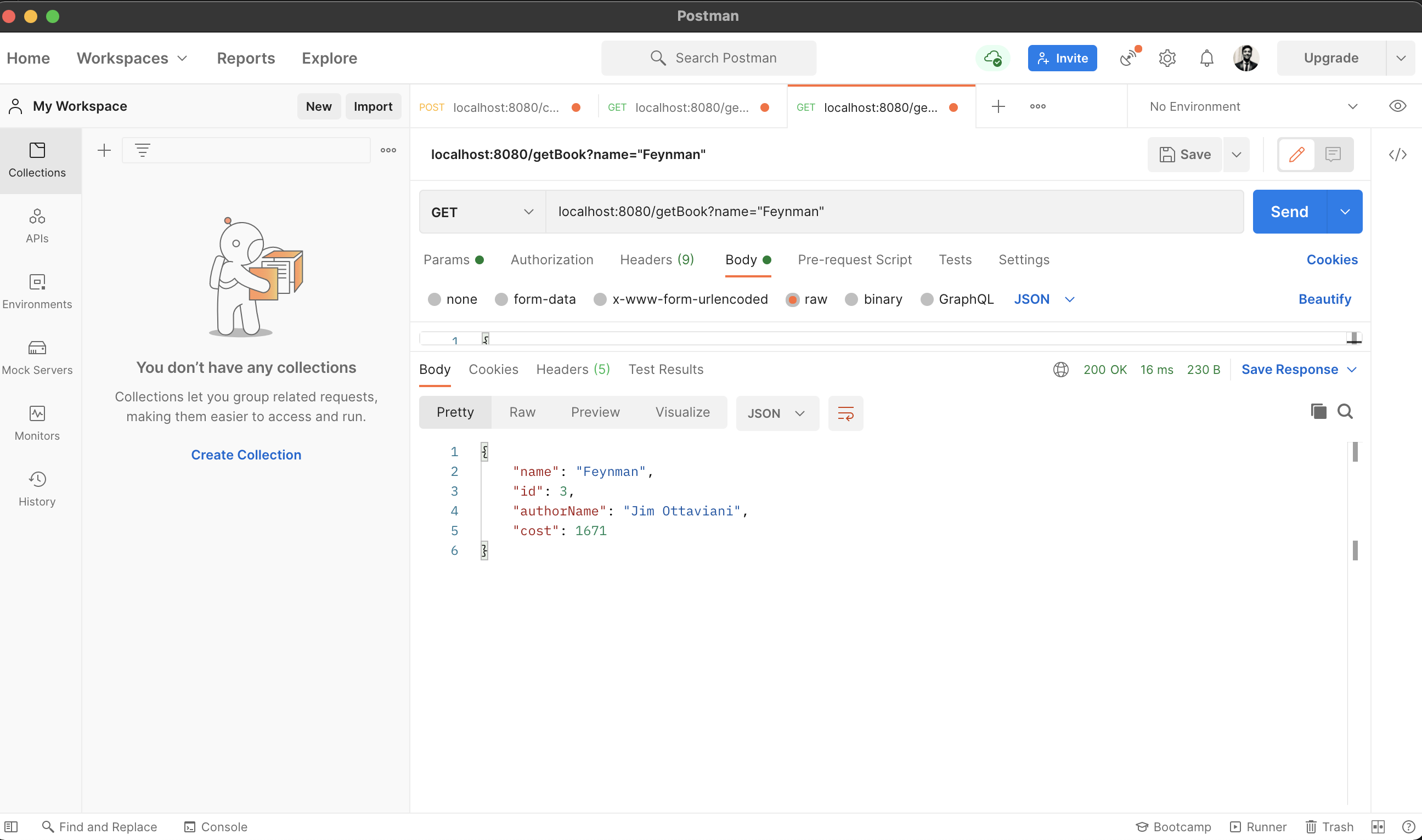The width and height of the screenshot is (1422, 840).
Task: Click the Create Collection link
Action: (x=246, y=455)
